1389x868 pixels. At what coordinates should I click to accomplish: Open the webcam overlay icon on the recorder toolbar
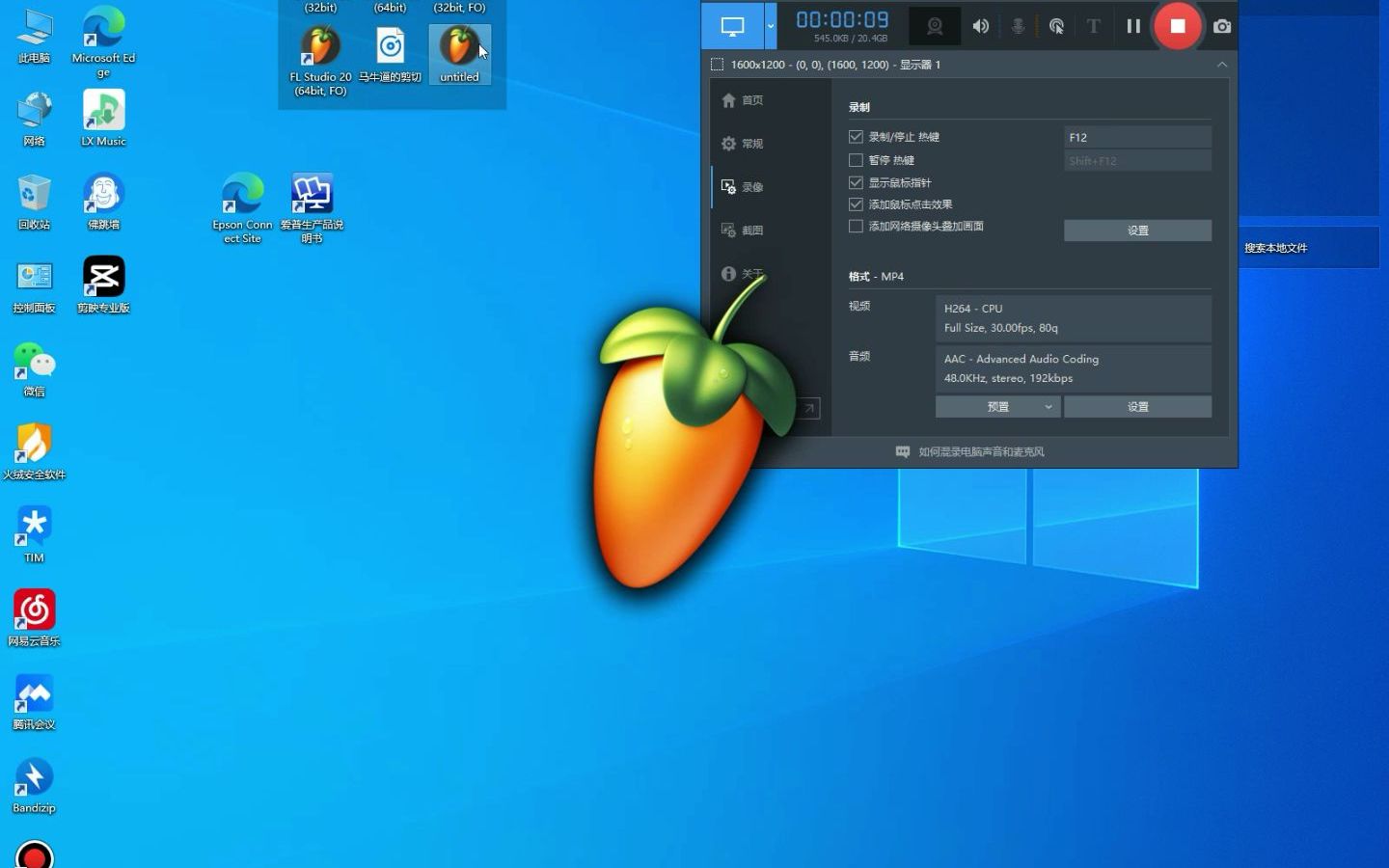click(x=935, y=26)
